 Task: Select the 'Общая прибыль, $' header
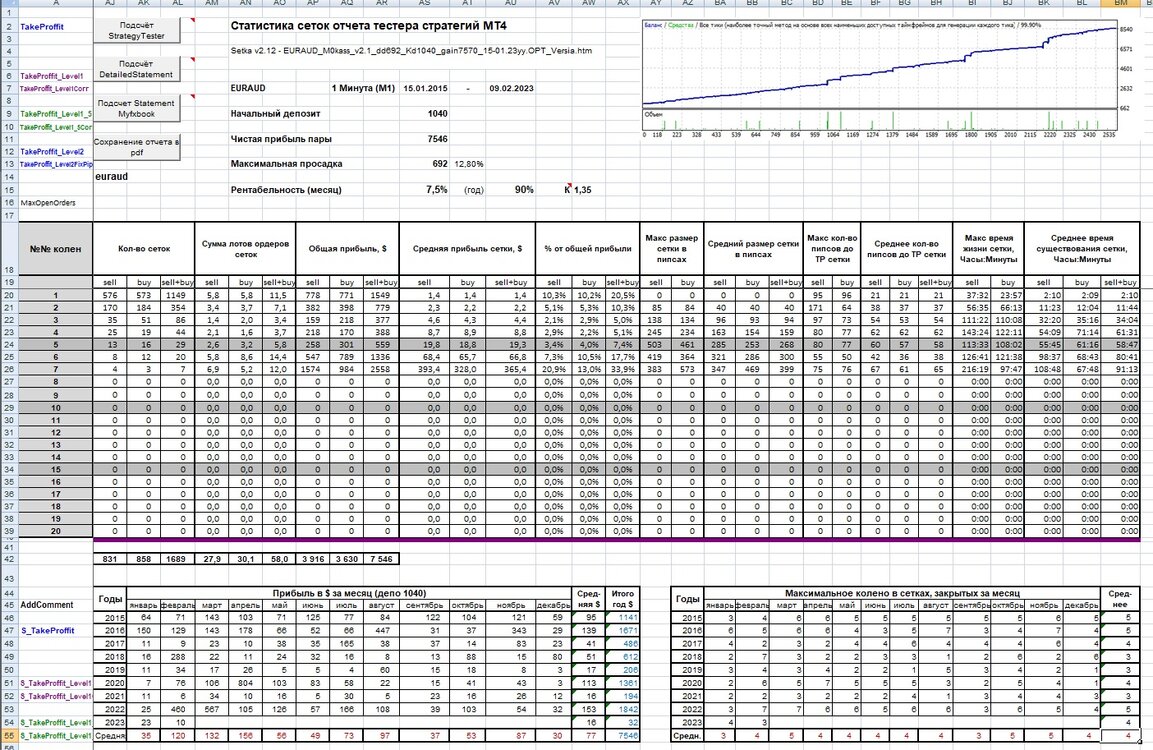[x=348, y=249]
